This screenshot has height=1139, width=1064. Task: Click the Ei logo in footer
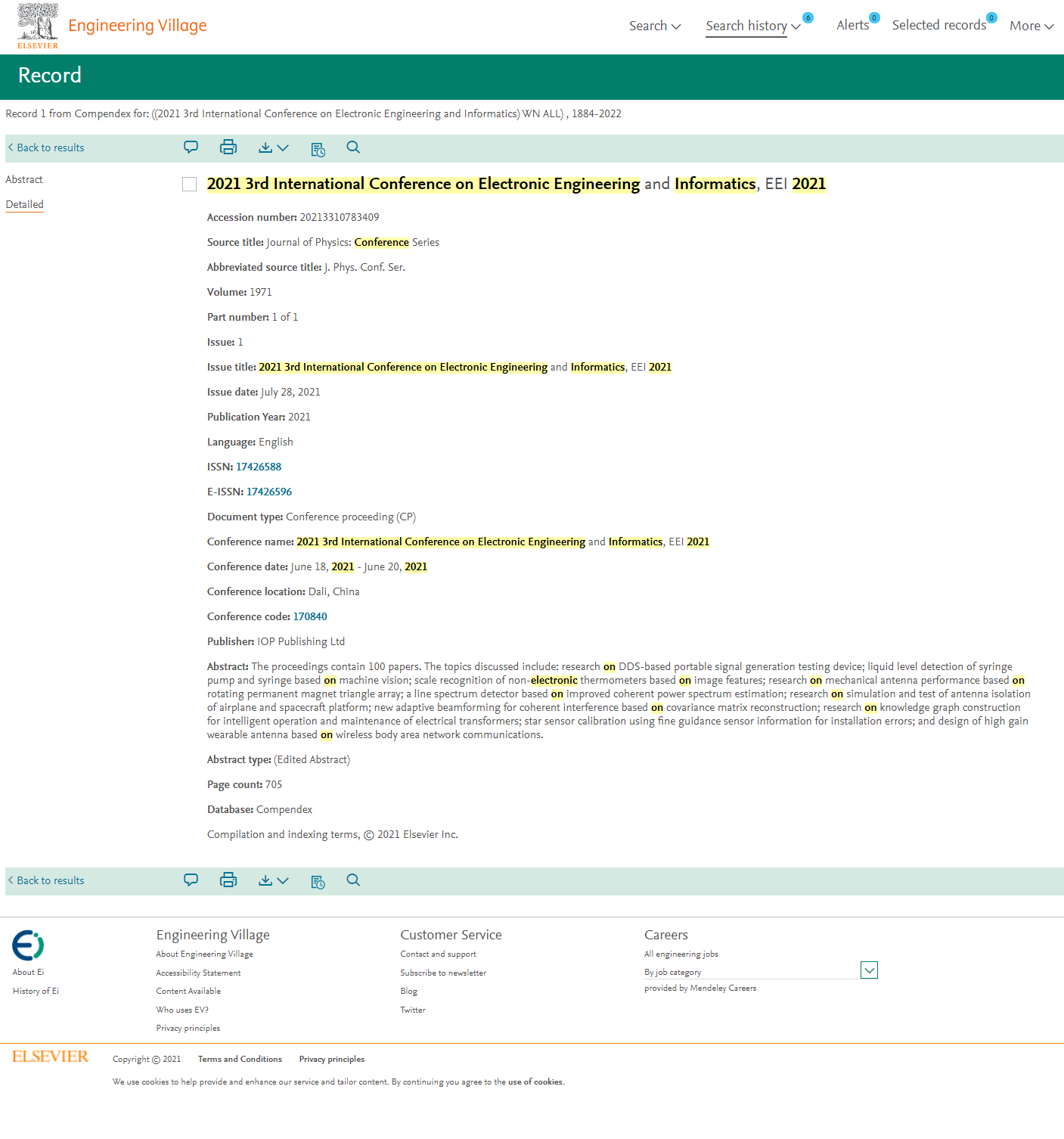click(x=28, y=945)
